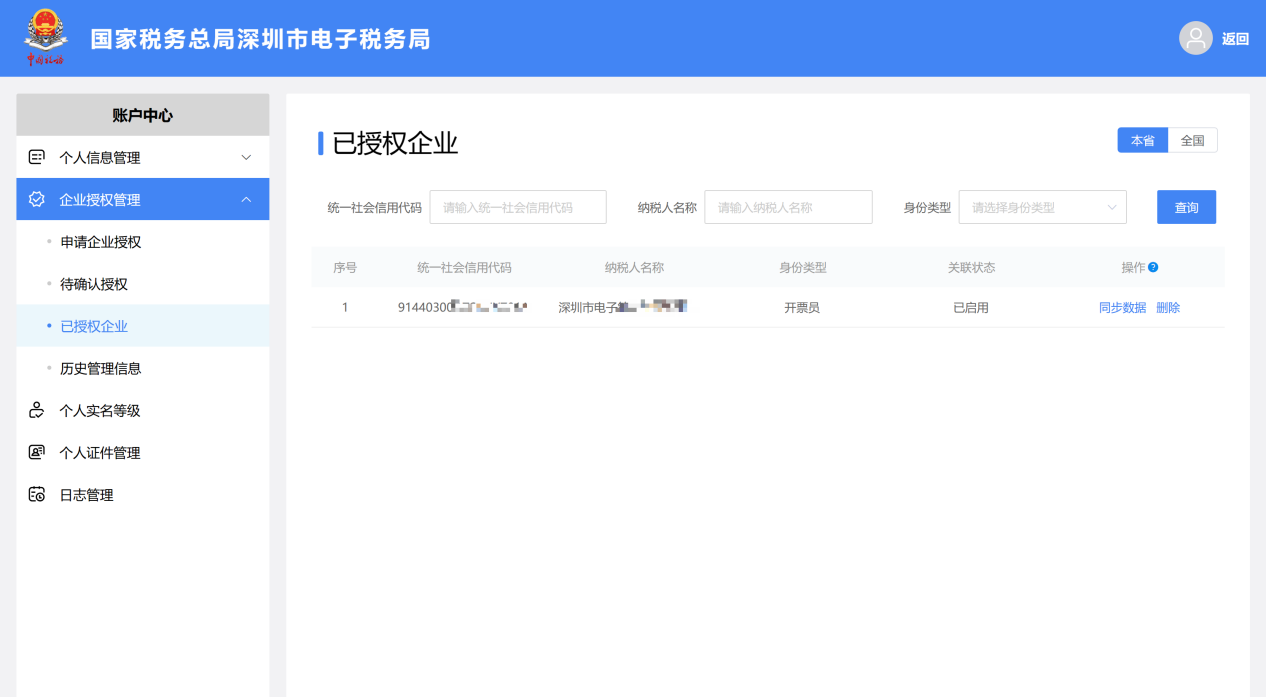
Task: Open 待确认授权 menu item
Action: (x=94, y=284)
